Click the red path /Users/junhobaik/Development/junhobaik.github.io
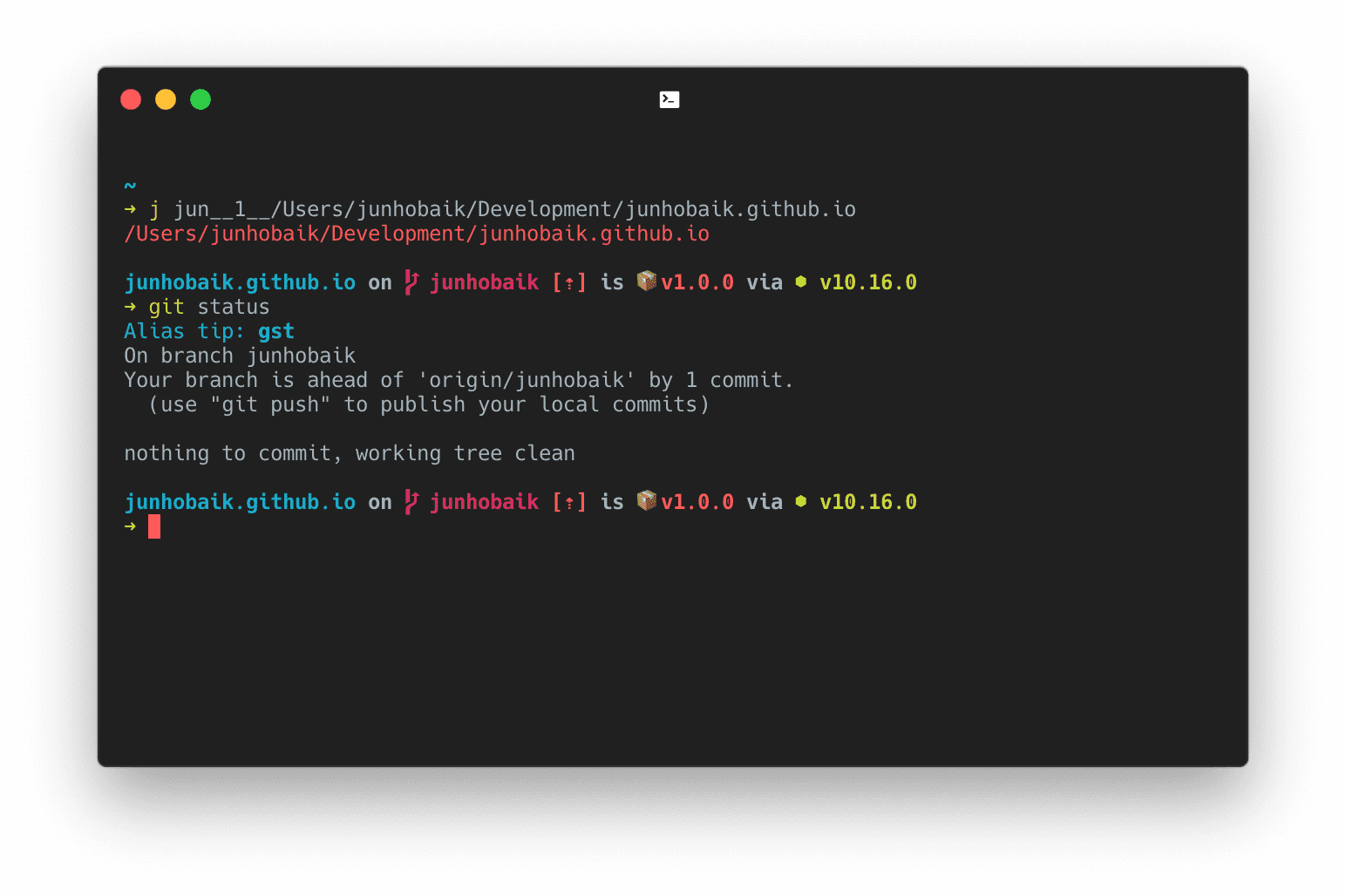Screen dimensions: 1346x896 coord(417,233)
